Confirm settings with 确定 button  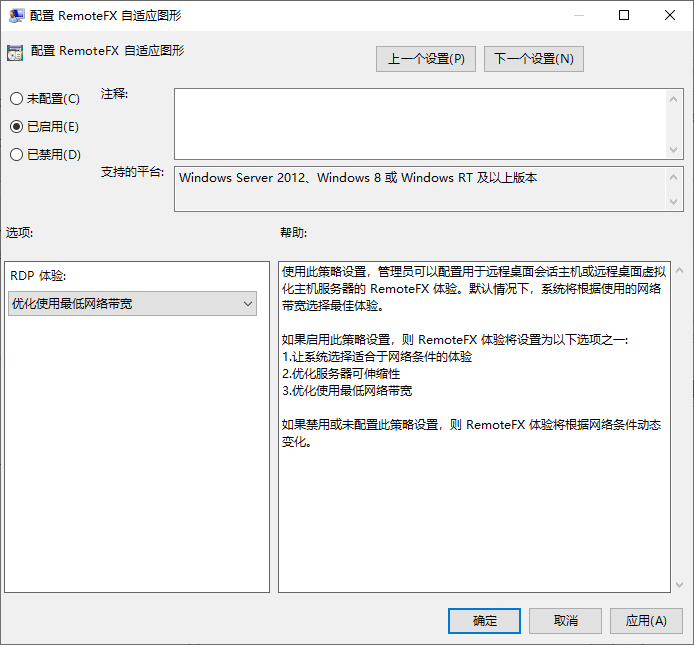tap(484, 621)
